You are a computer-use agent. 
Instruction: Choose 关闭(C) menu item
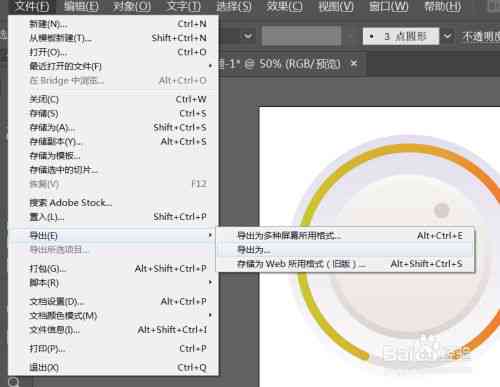click(113, 99)
